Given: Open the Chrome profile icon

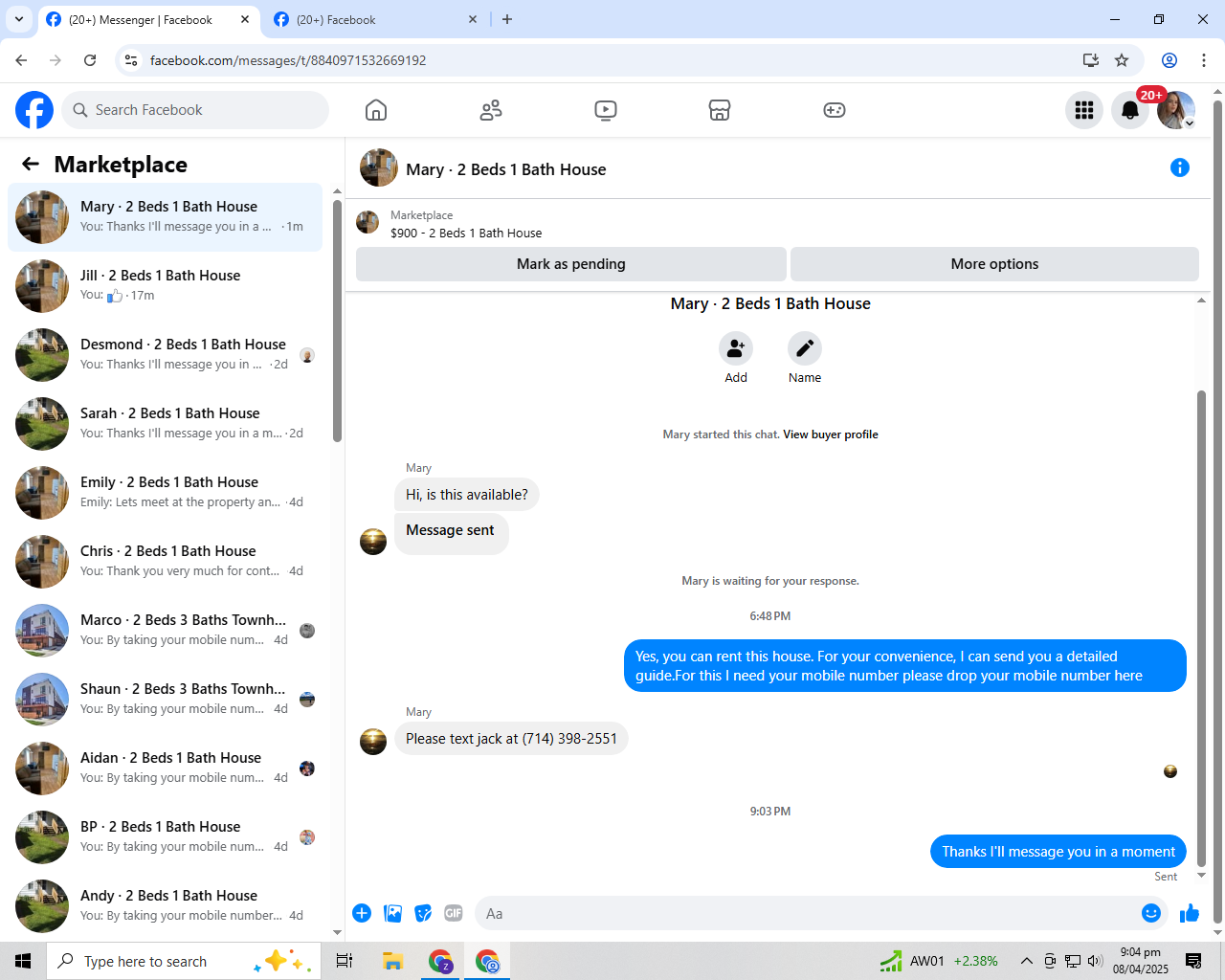Looking at the screenshot, I should 1169,60.
